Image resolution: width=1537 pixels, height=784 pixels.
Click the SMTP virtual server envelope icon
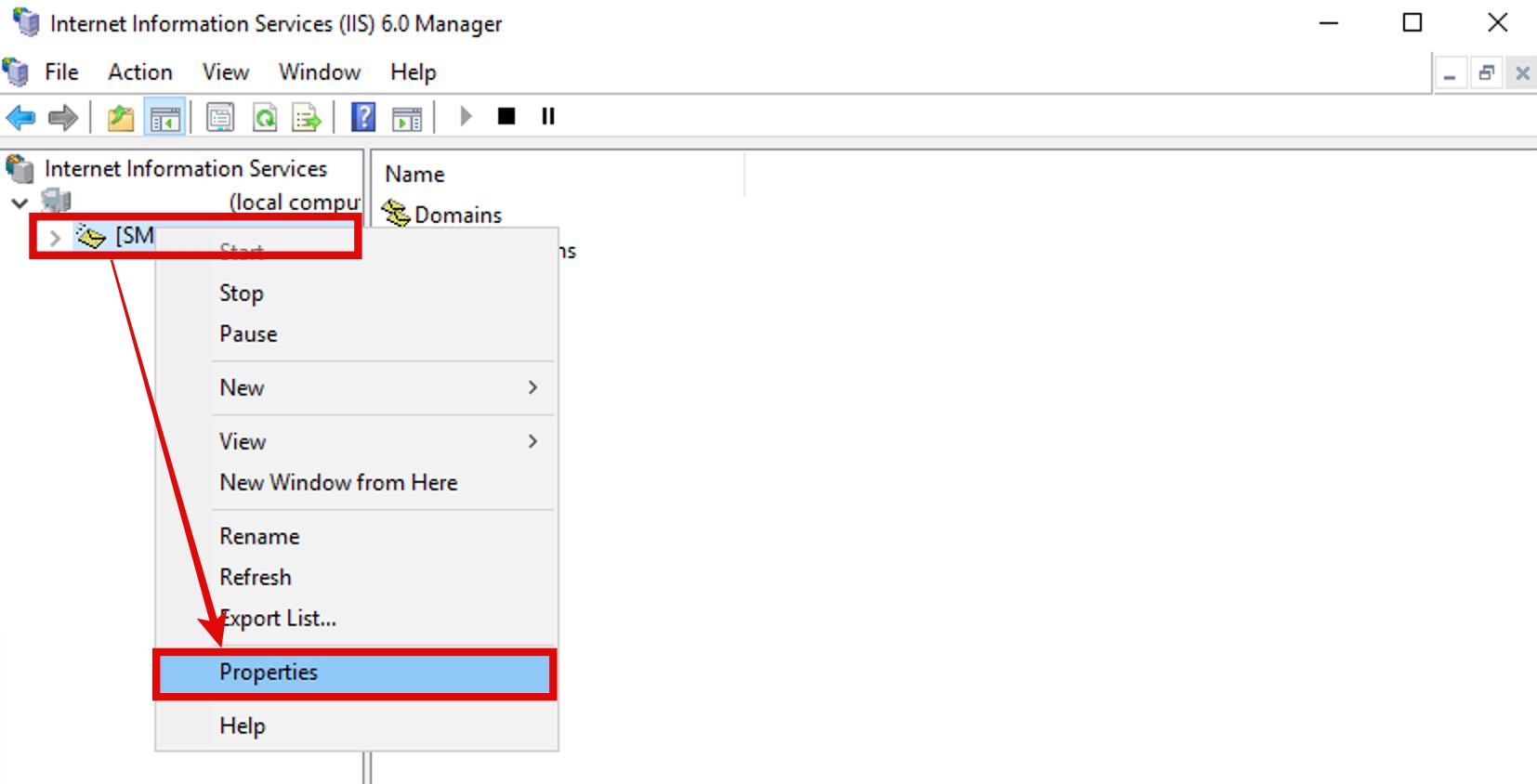(91, 236)
